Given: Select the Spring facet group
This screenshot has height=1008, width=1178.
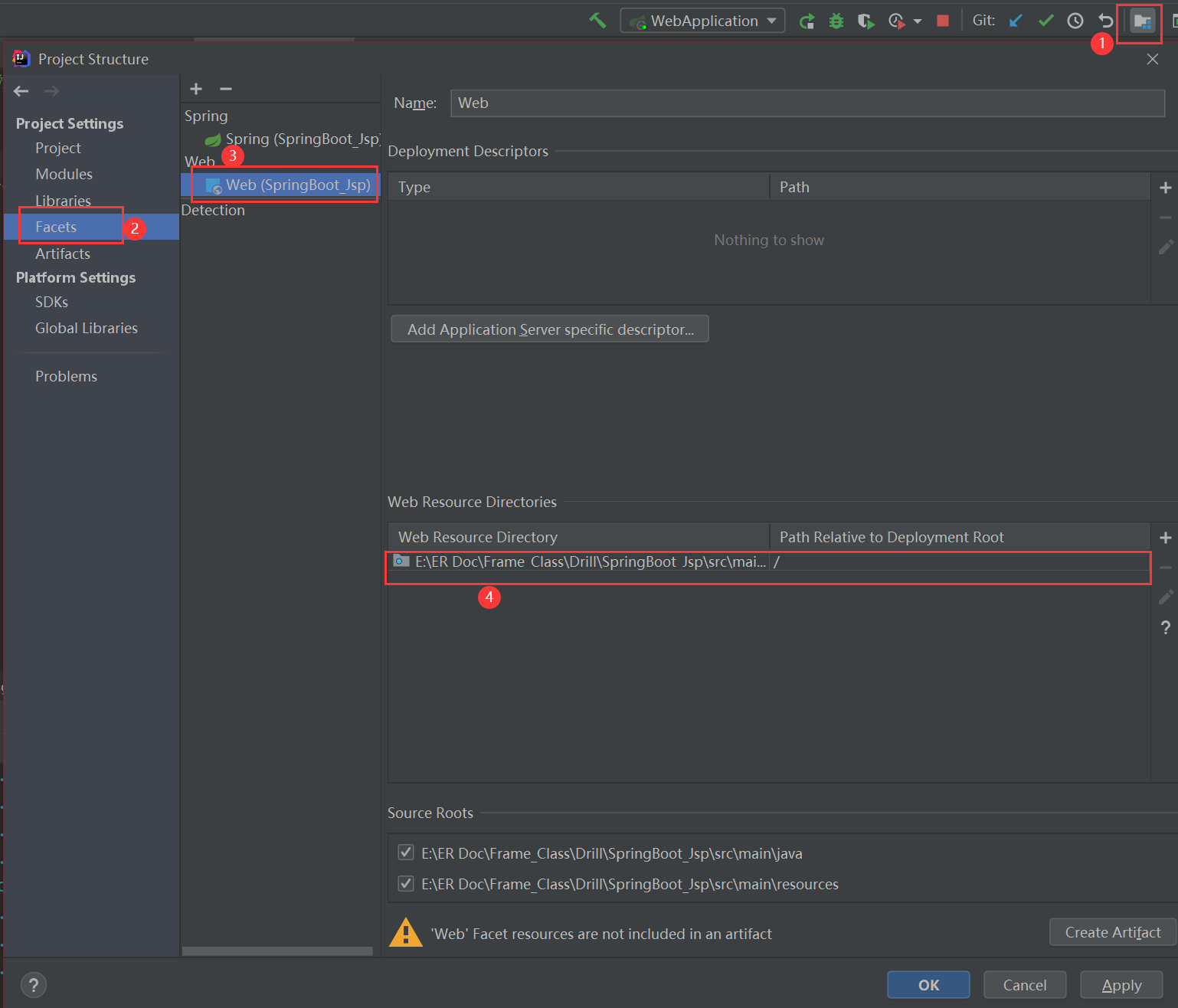Looking at the screenshot, I should (206, 116).
